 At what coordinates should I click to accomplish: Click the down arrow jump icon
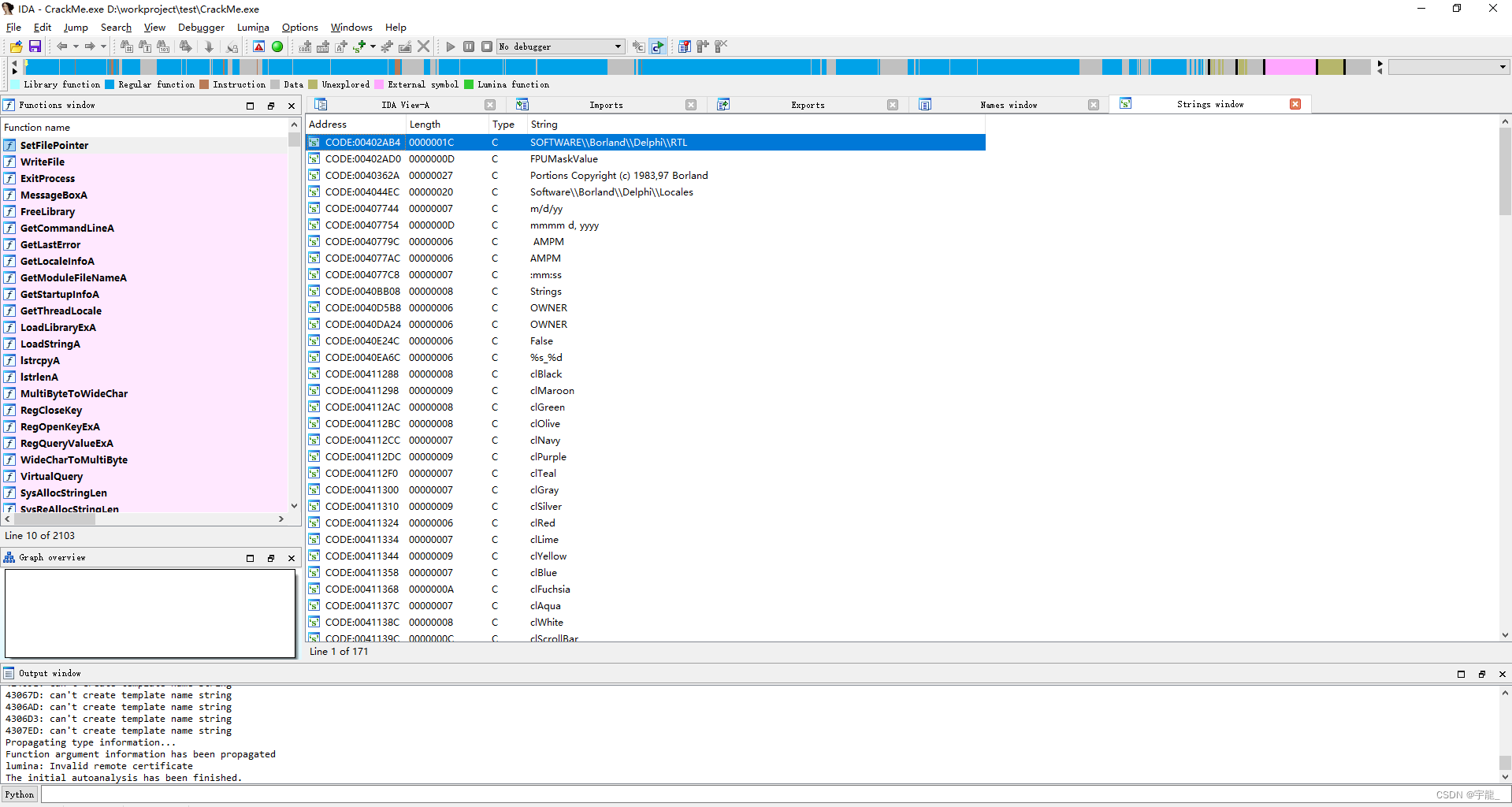click(x=209, y=46)
